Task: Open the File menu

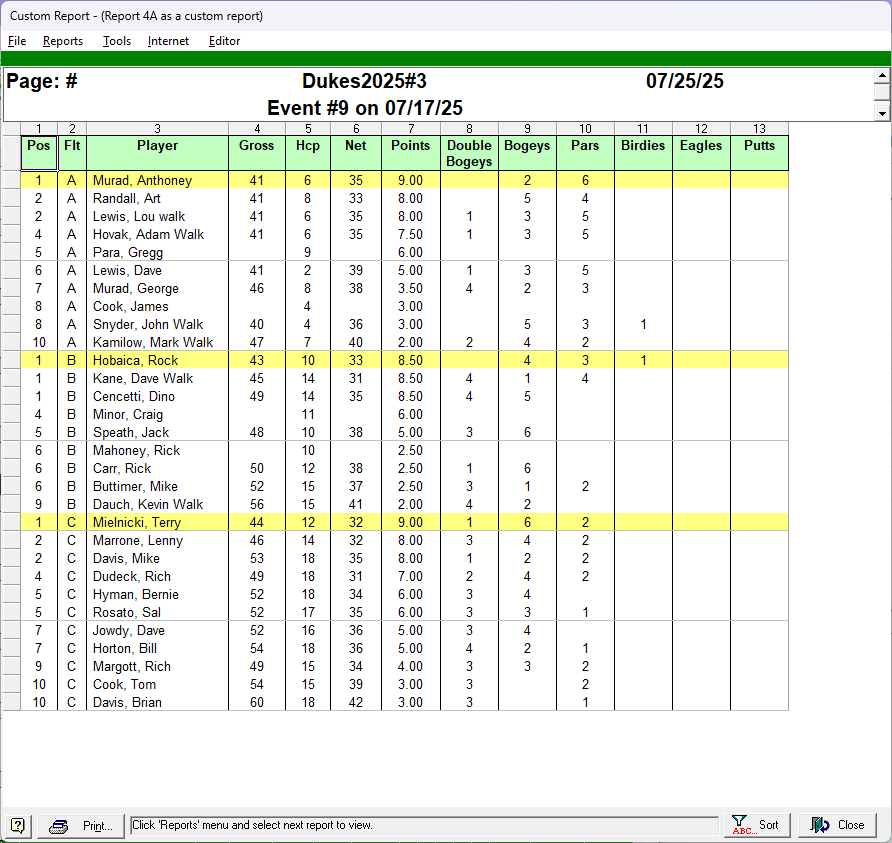Action: point(17,41)
